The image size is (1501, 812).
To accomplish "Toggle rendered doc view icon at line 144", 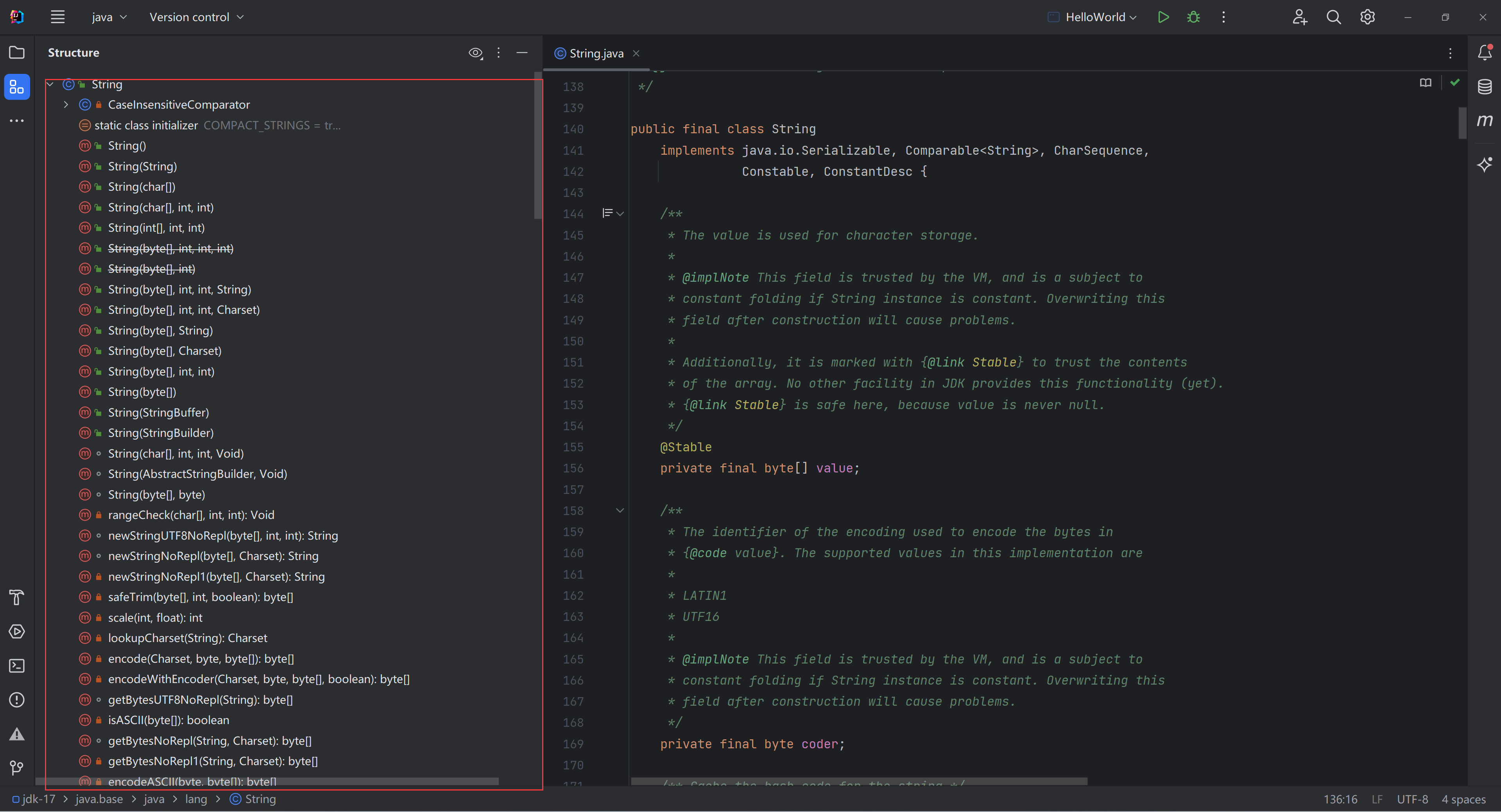I will (x=607, y=213).
